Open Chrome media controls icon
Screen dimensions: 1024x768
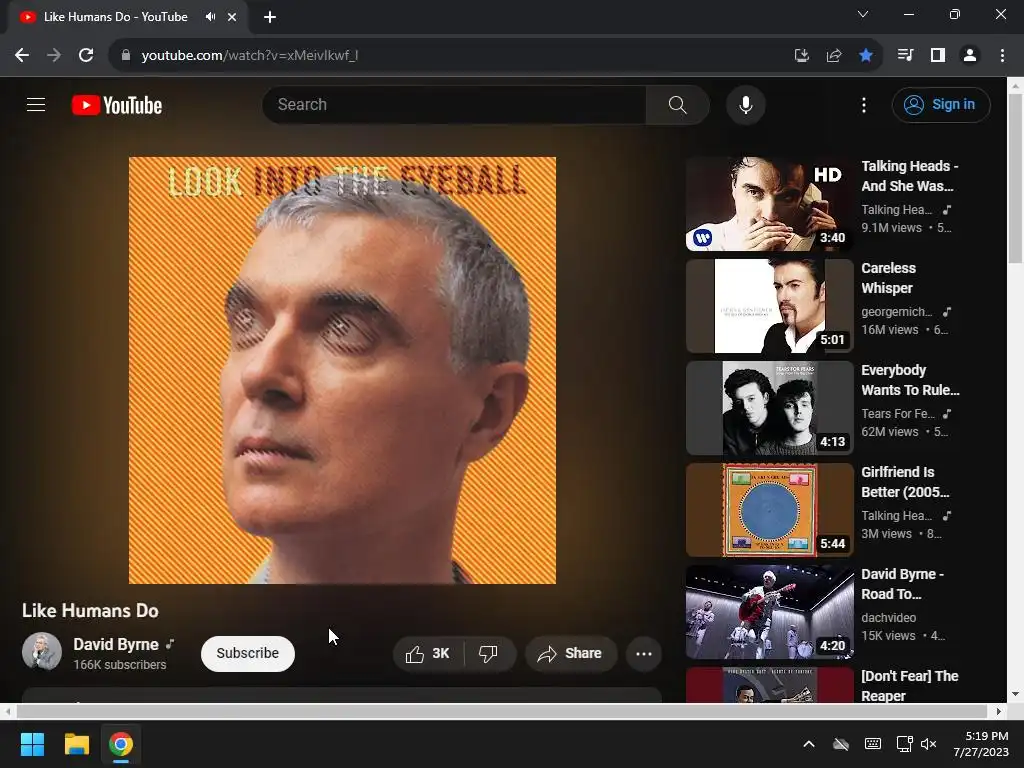point(905,56)
